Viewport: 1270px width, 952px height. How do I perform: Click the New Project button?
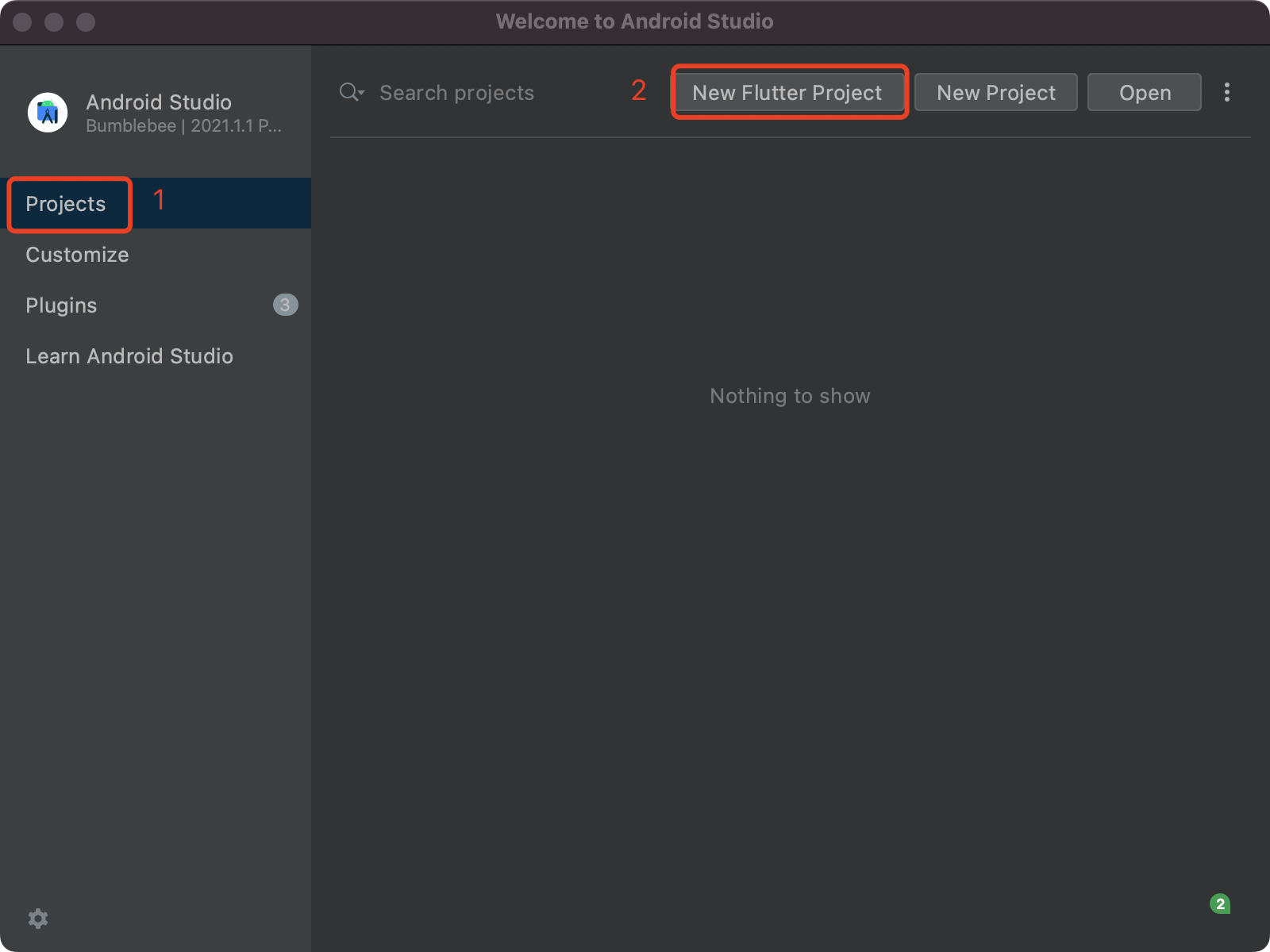point(996,92)
